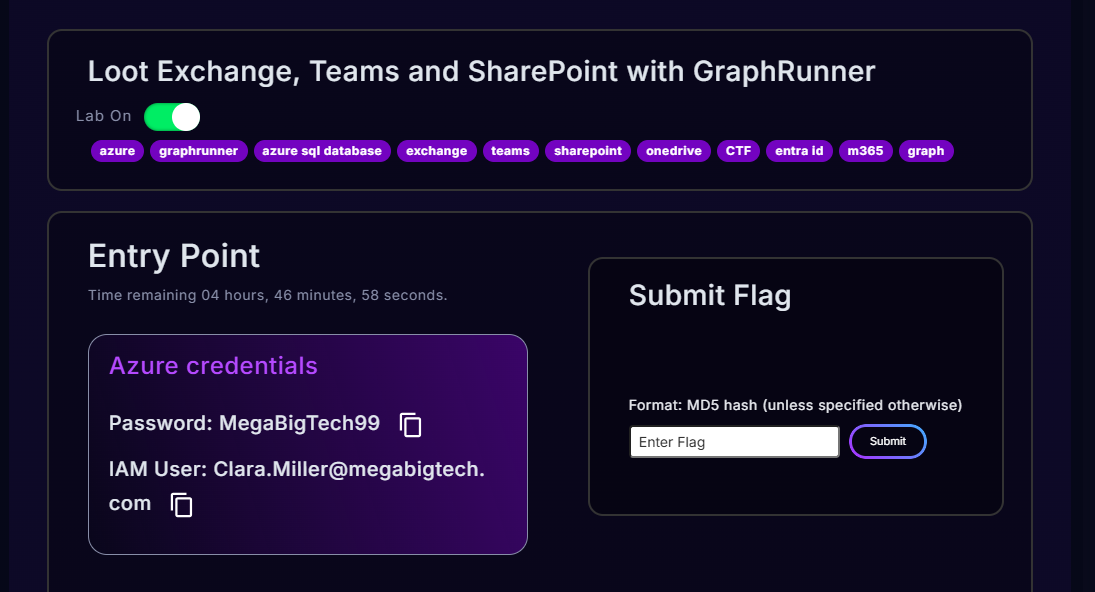Click the Password: MegaBigTech99 text
Screen dimensions: 1095x592
pos(244,423)
